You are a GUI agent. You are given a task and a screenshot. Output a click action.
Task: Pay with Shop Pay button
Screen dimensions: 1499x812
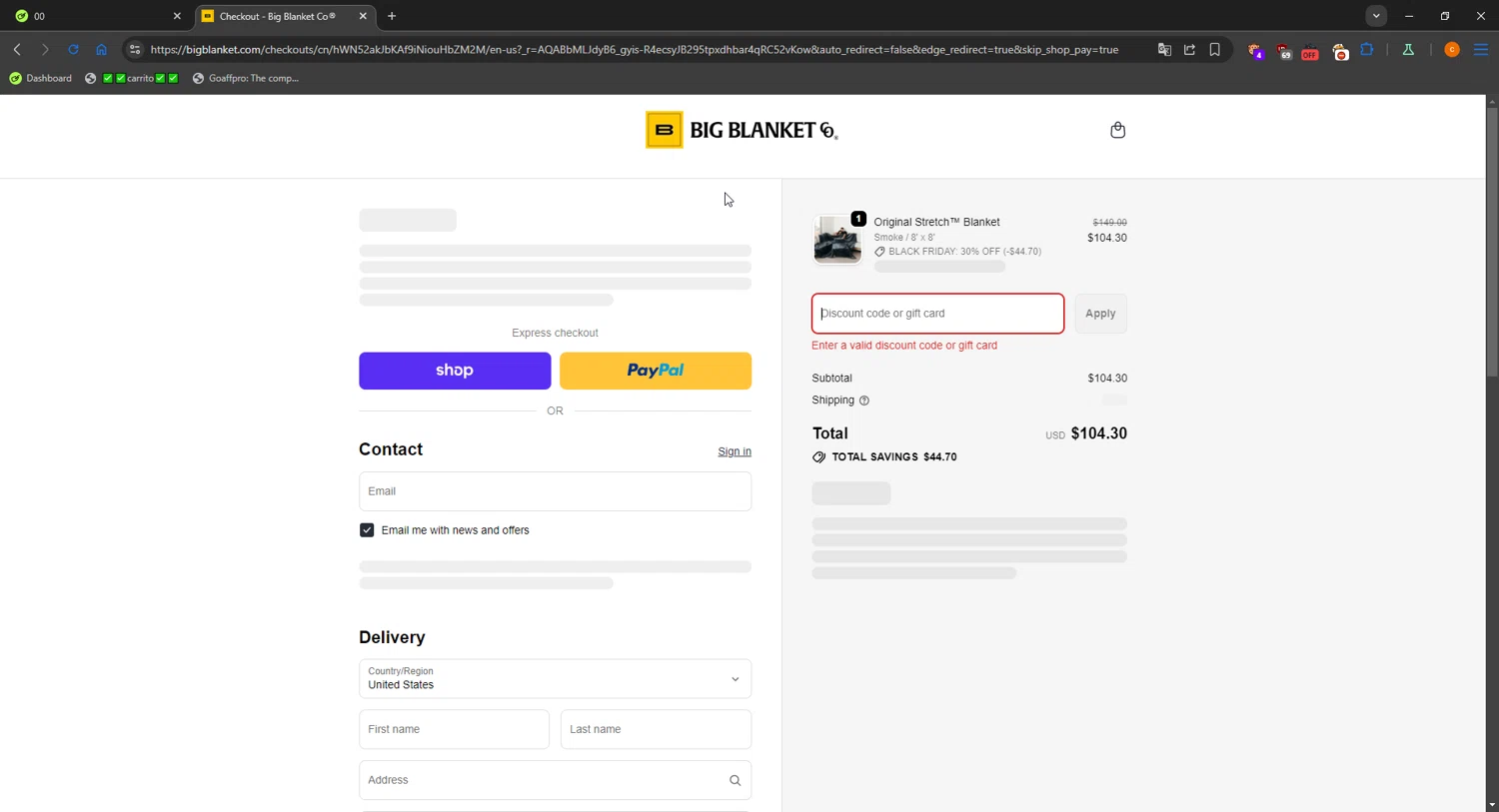pyautogui.click(x=455, y=371)
